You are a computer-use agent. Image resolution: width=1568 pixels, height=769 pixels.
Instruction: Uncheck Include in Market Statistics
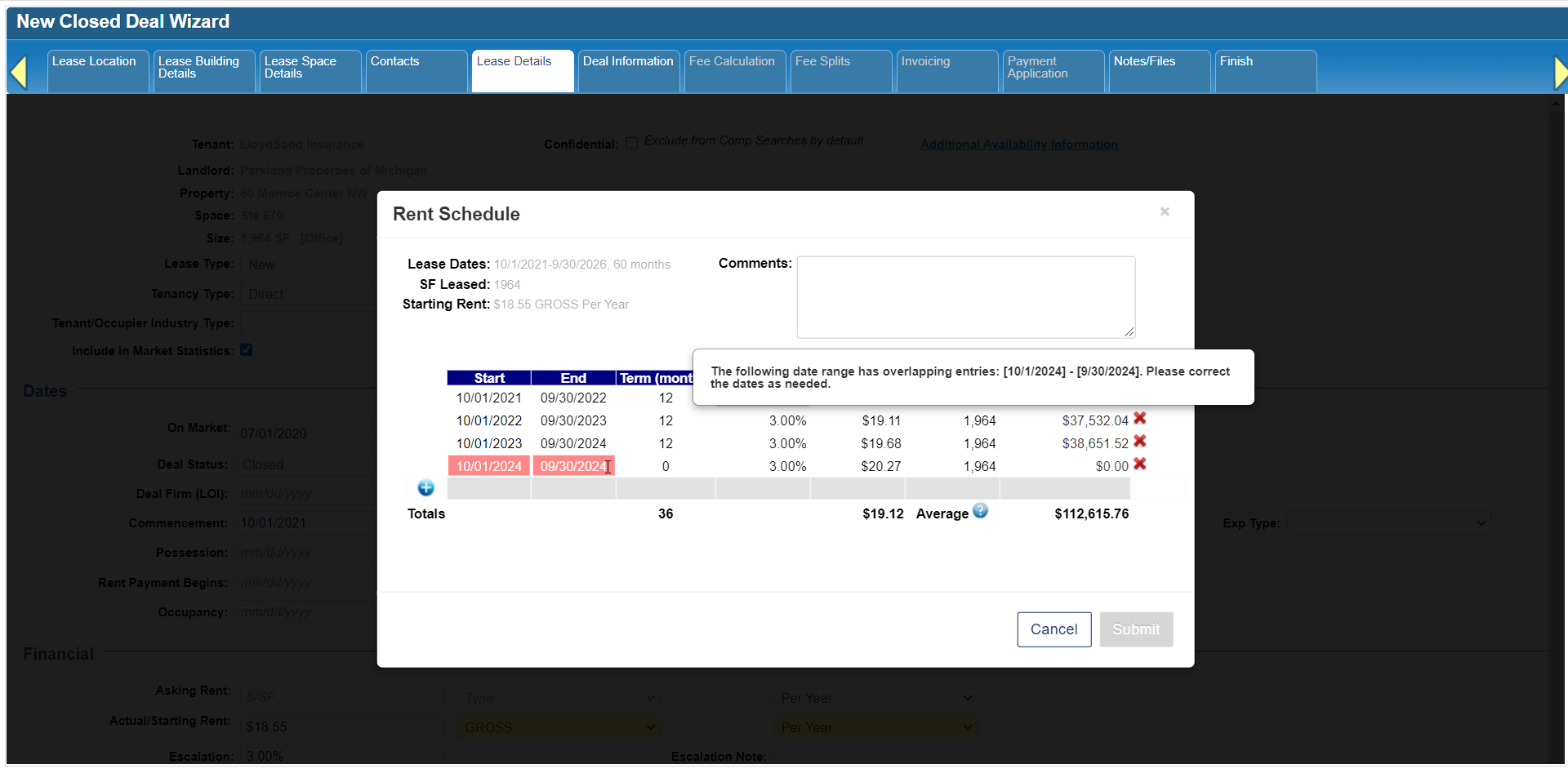click(247, 350)
